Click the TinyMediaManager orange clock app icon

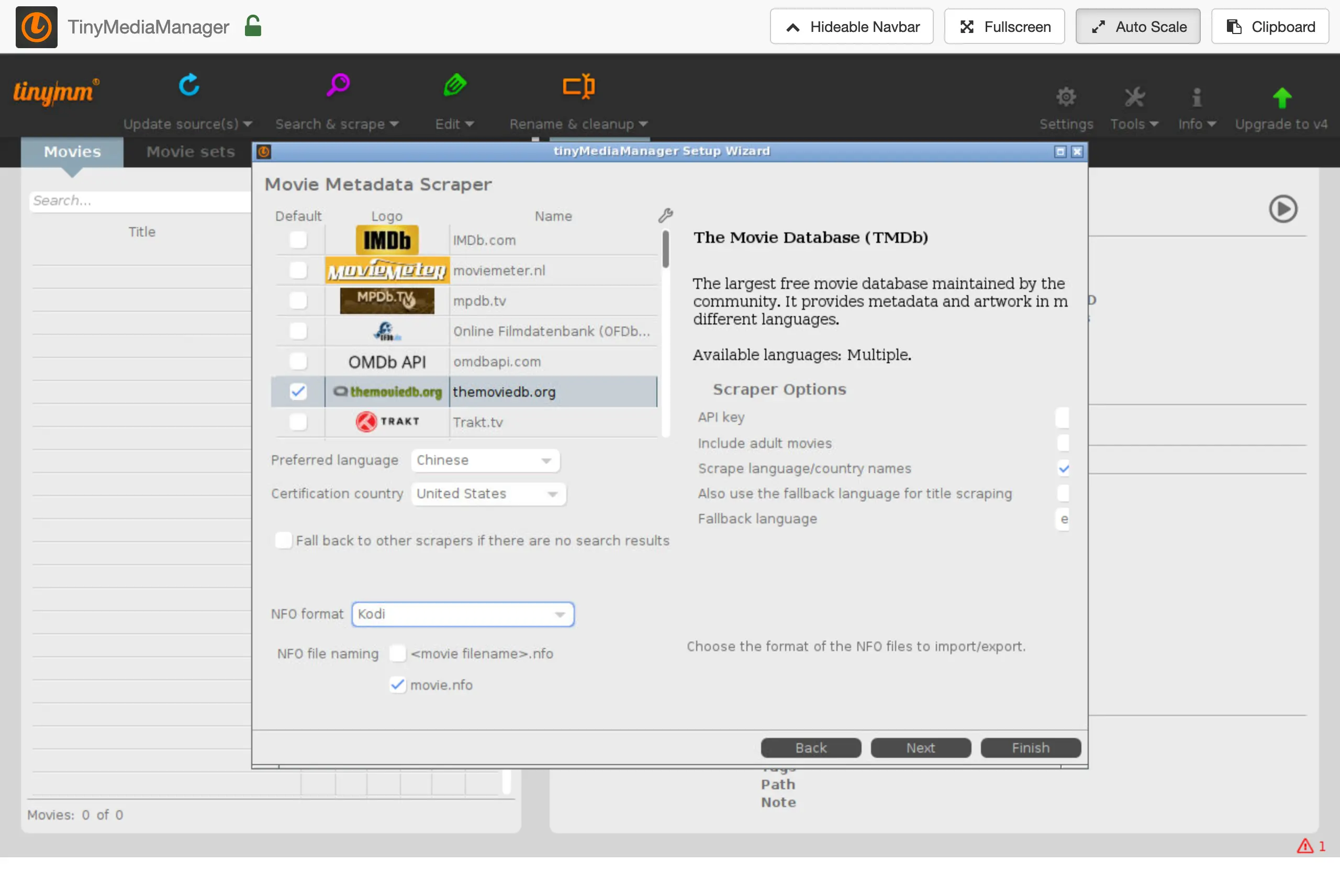pyautogui.click(x=37, y=27)
